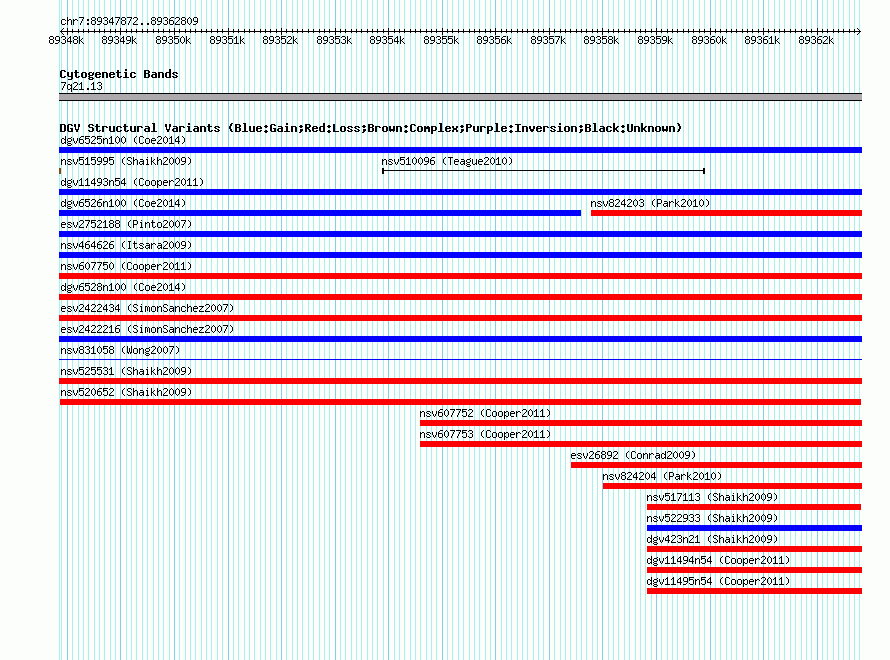Click the grey 7q21.13 cytoband bar

click(x=460, y=97)
